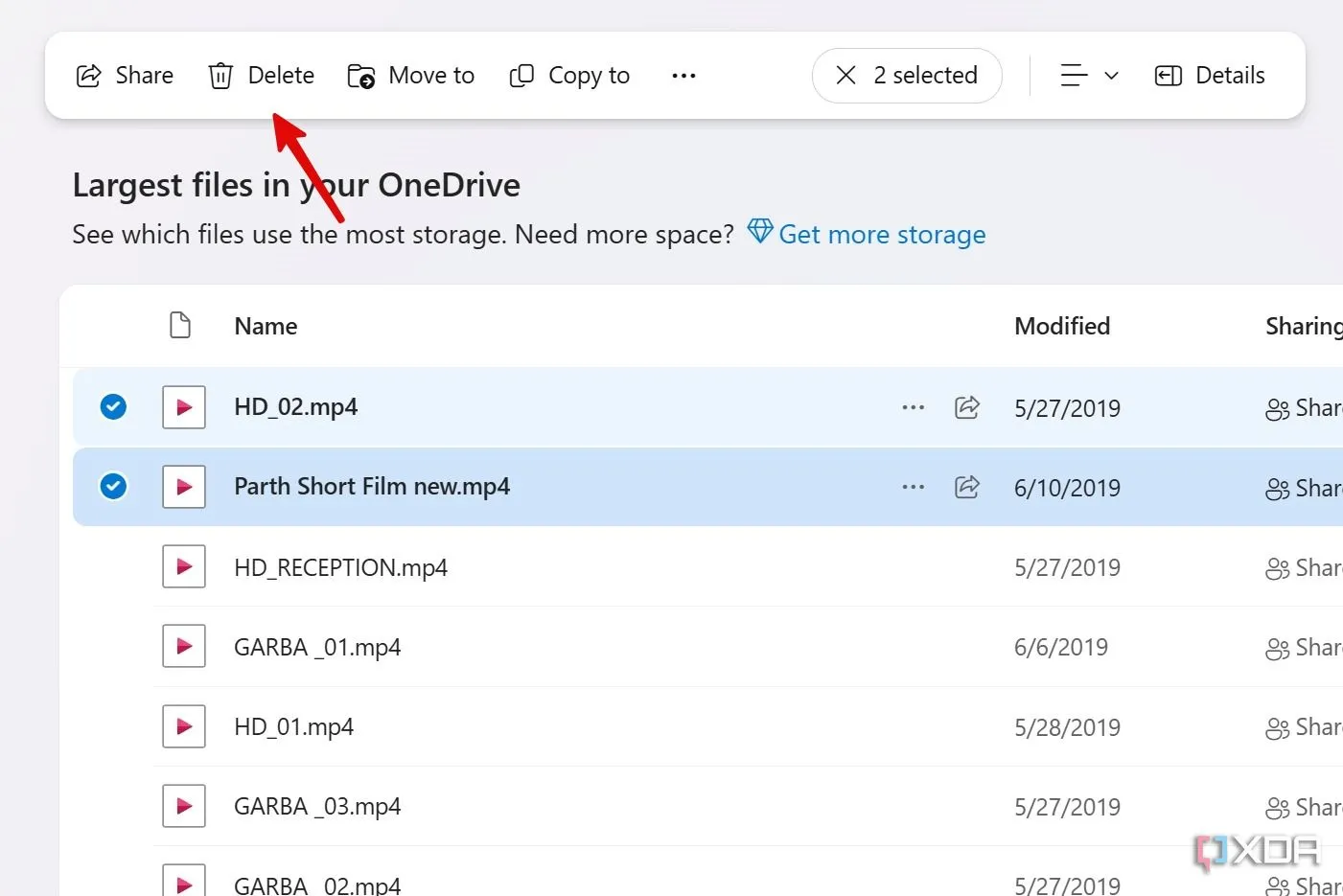Share HD_02.mp4 using row share icon

coord(967,407)
